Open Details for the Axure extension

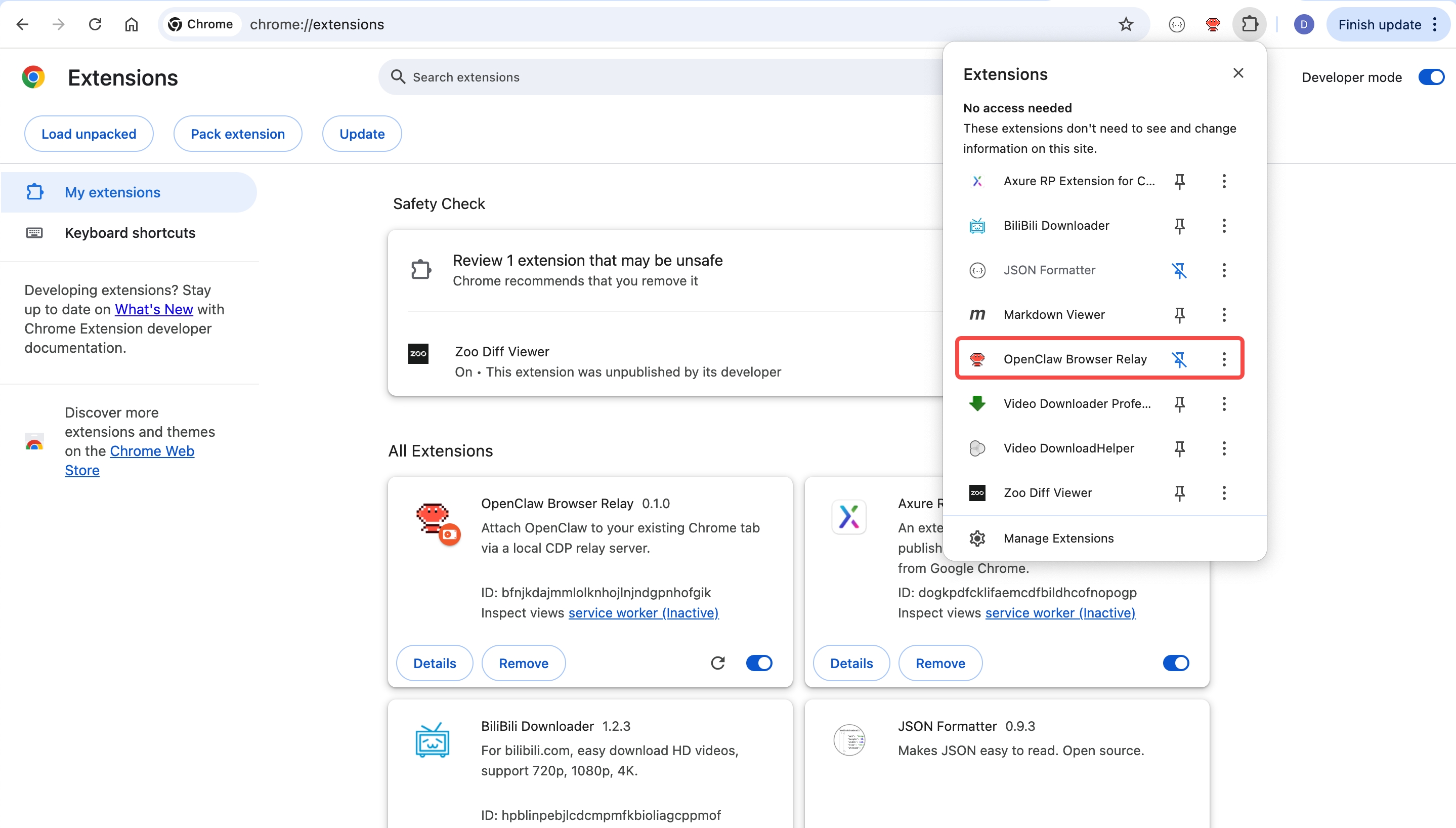(x=851, y=663)
